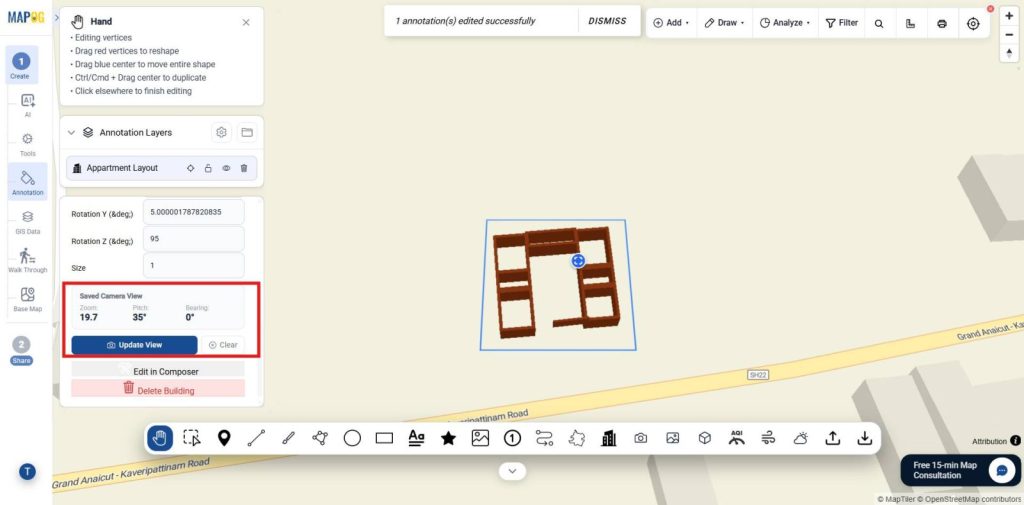Dismiss the annotation edited notification
1024x505 pixels.
[x=607, y=21]
